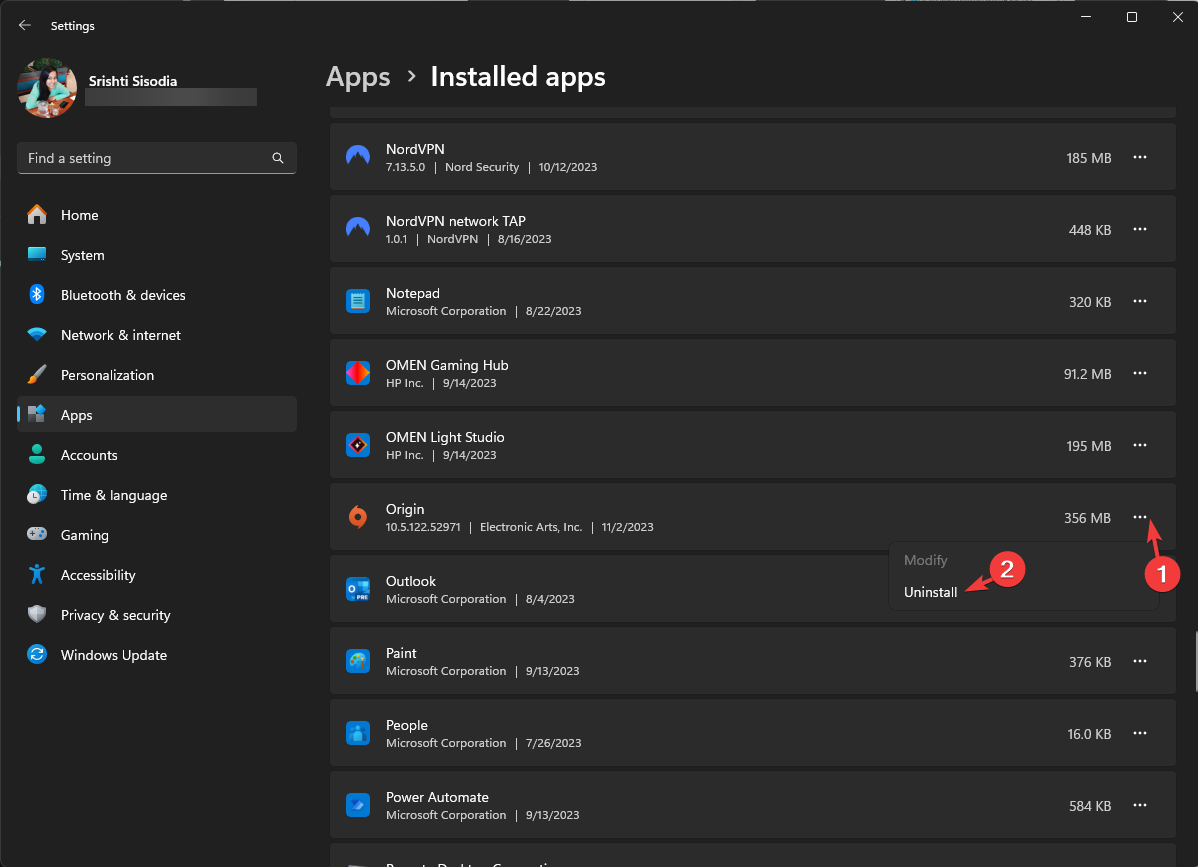This screenshot has width=1198, height=867.
Task: Click the Find a setting search box
Action: pos(157,158)
